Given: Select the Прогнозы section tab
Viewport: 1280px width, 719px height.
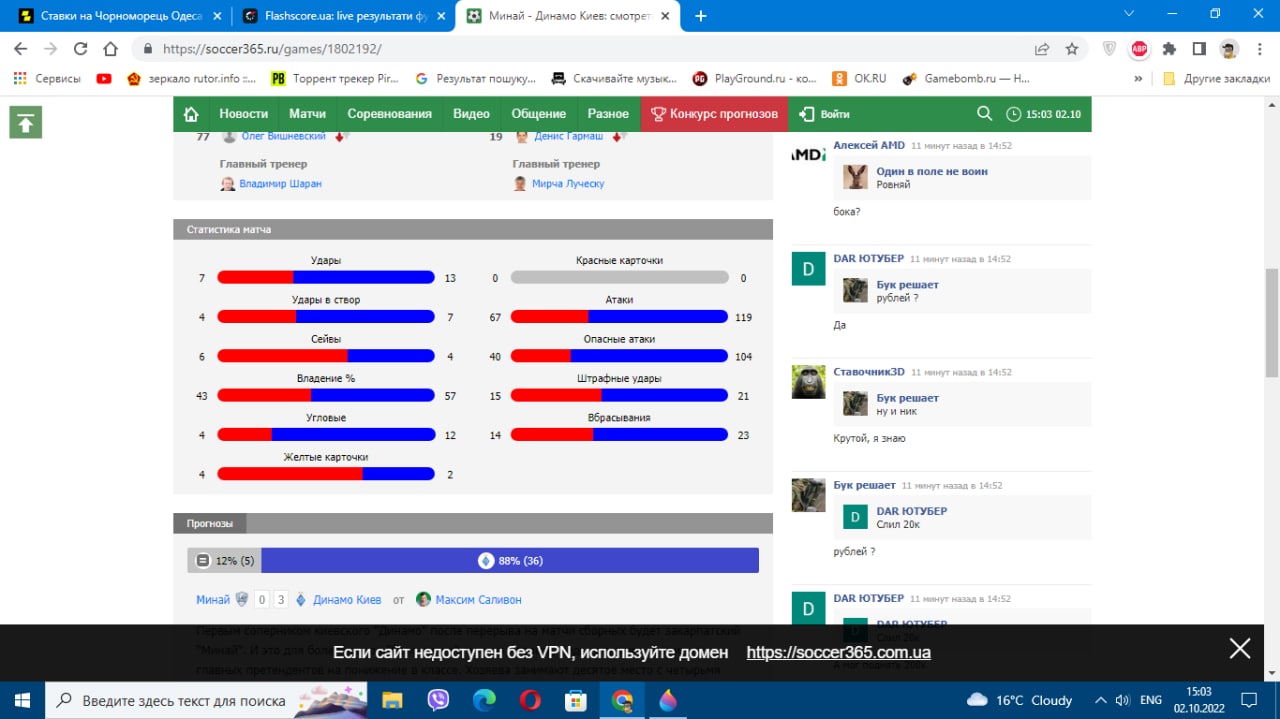Looking at the screenshot, I should click(210, 523).
